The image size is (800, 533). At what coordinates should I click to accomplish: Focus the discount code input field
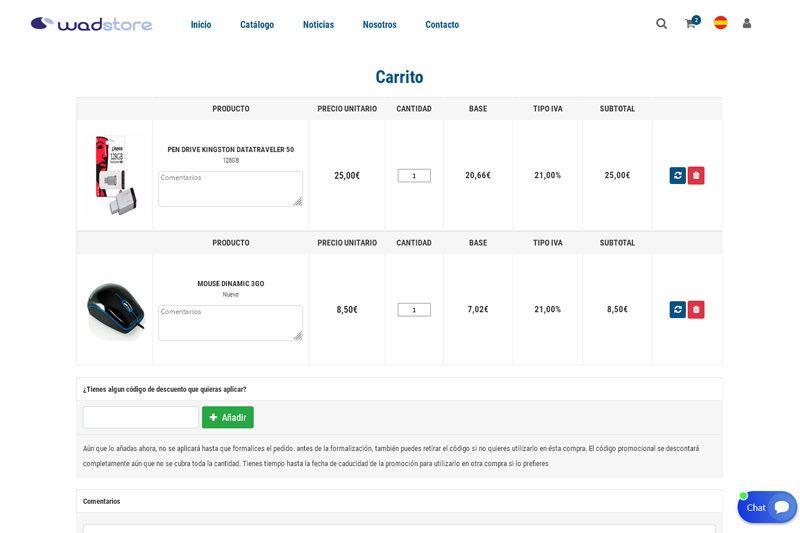(x=141, y=417)
